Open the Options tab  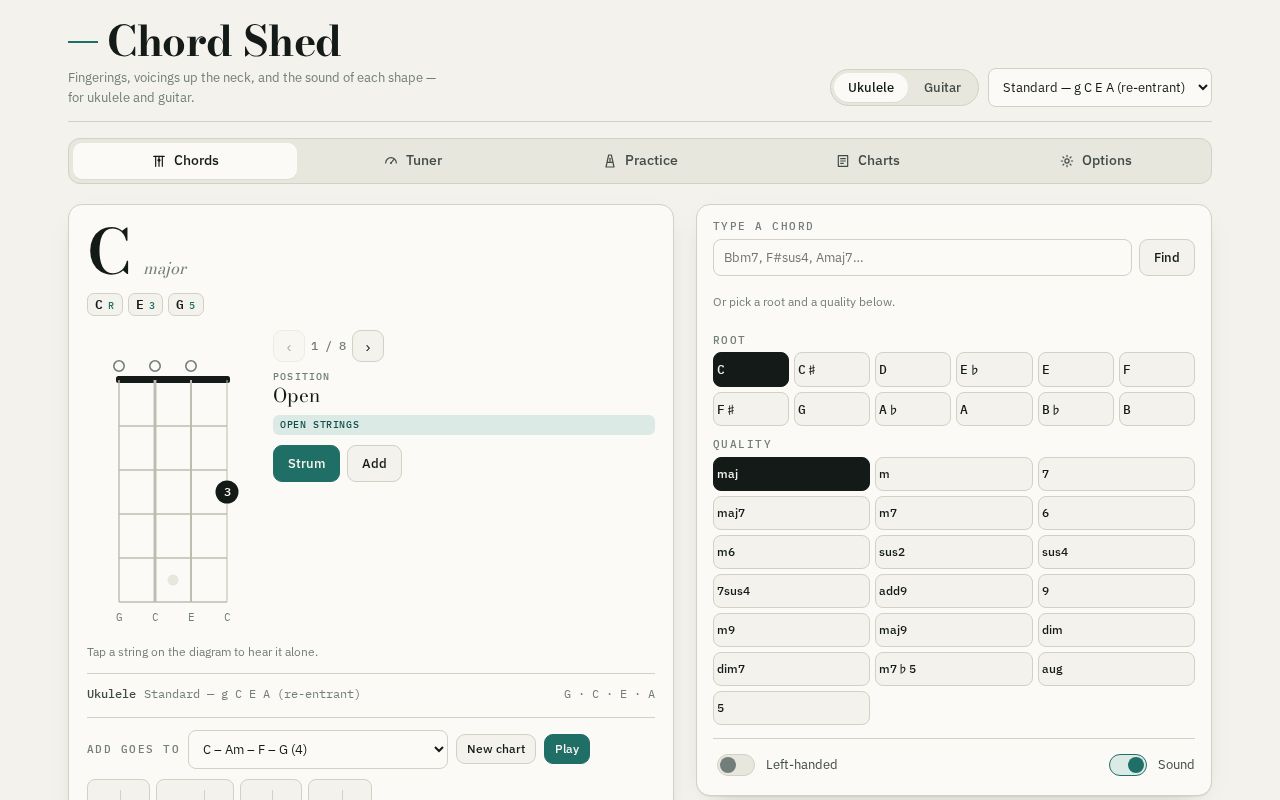[1096, 161]
